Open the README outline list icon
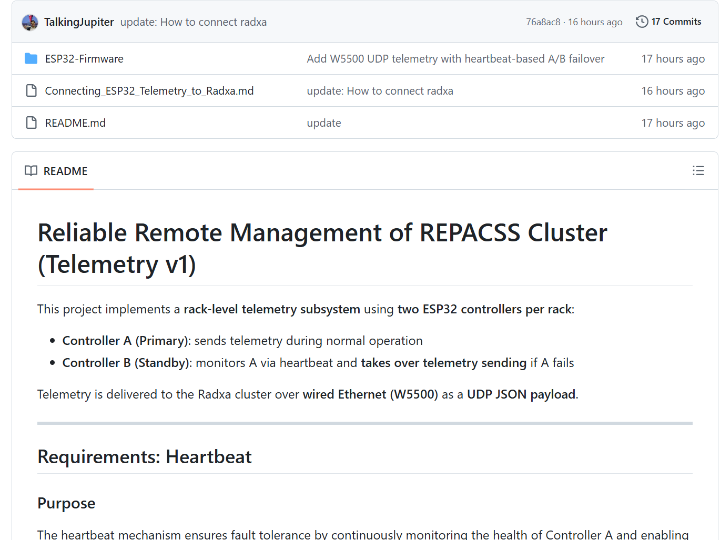The image size is (720, 540). click(698, 171)
